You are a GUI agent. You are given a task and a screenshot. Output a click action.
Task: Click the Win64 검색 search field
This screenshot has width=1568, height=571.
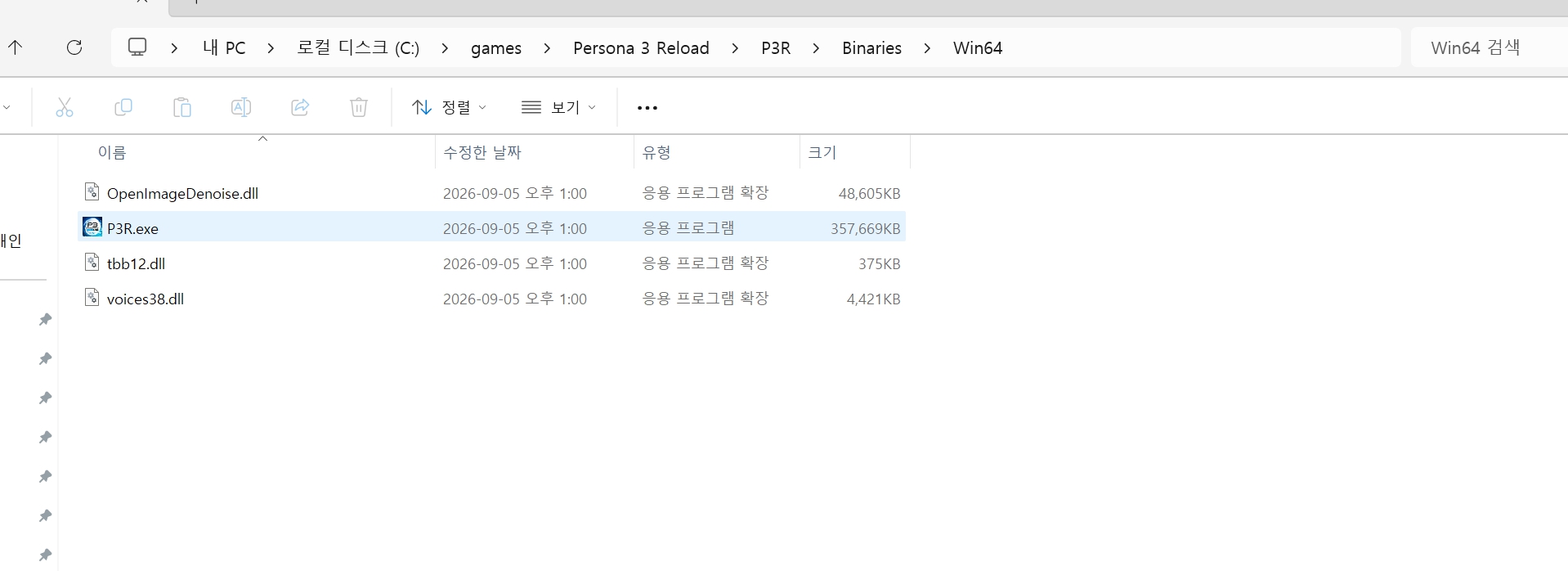click(1490, 47)
